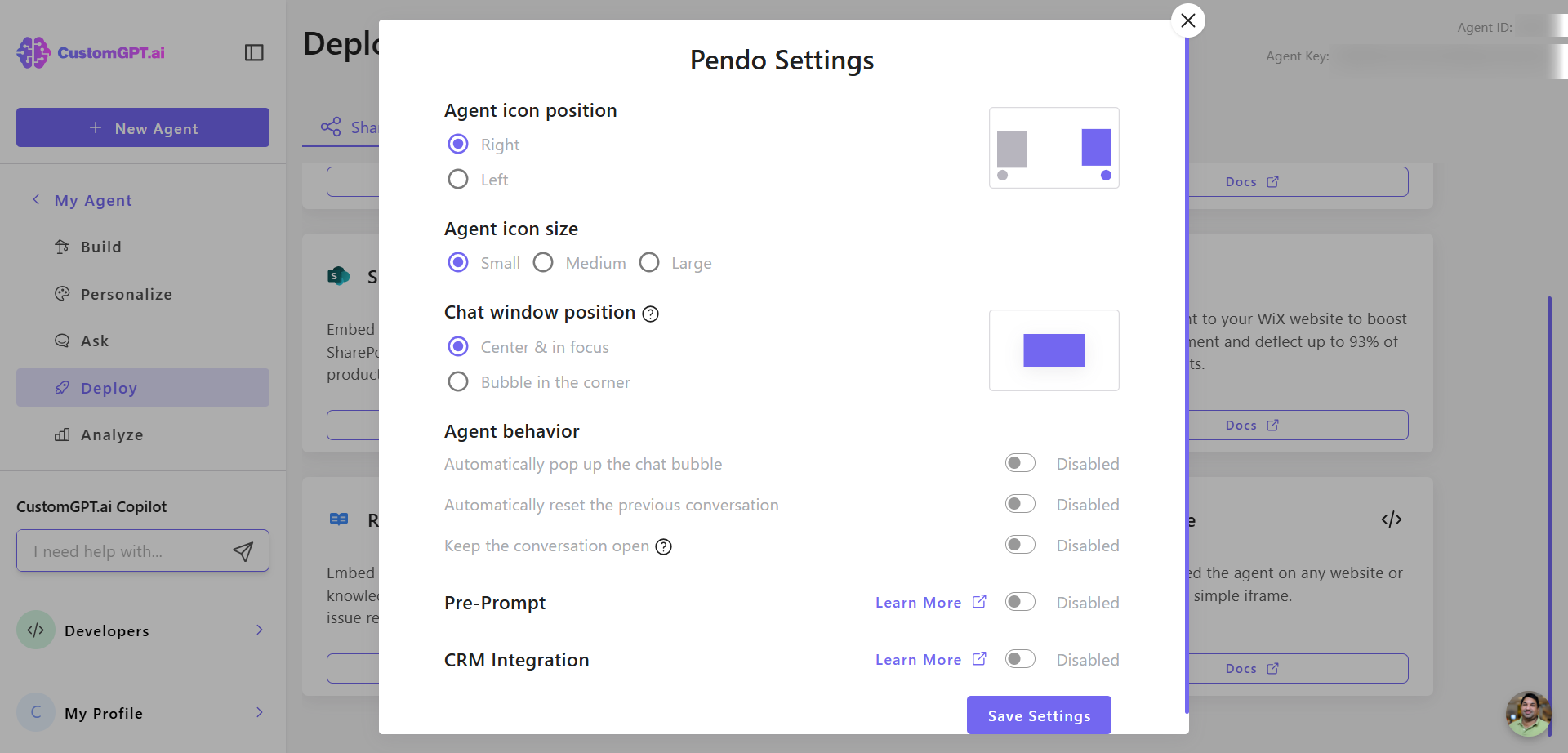The image size is (1568, 753).
Task: Expand the My Profile chevron
Action: click(x=260, y=712)
